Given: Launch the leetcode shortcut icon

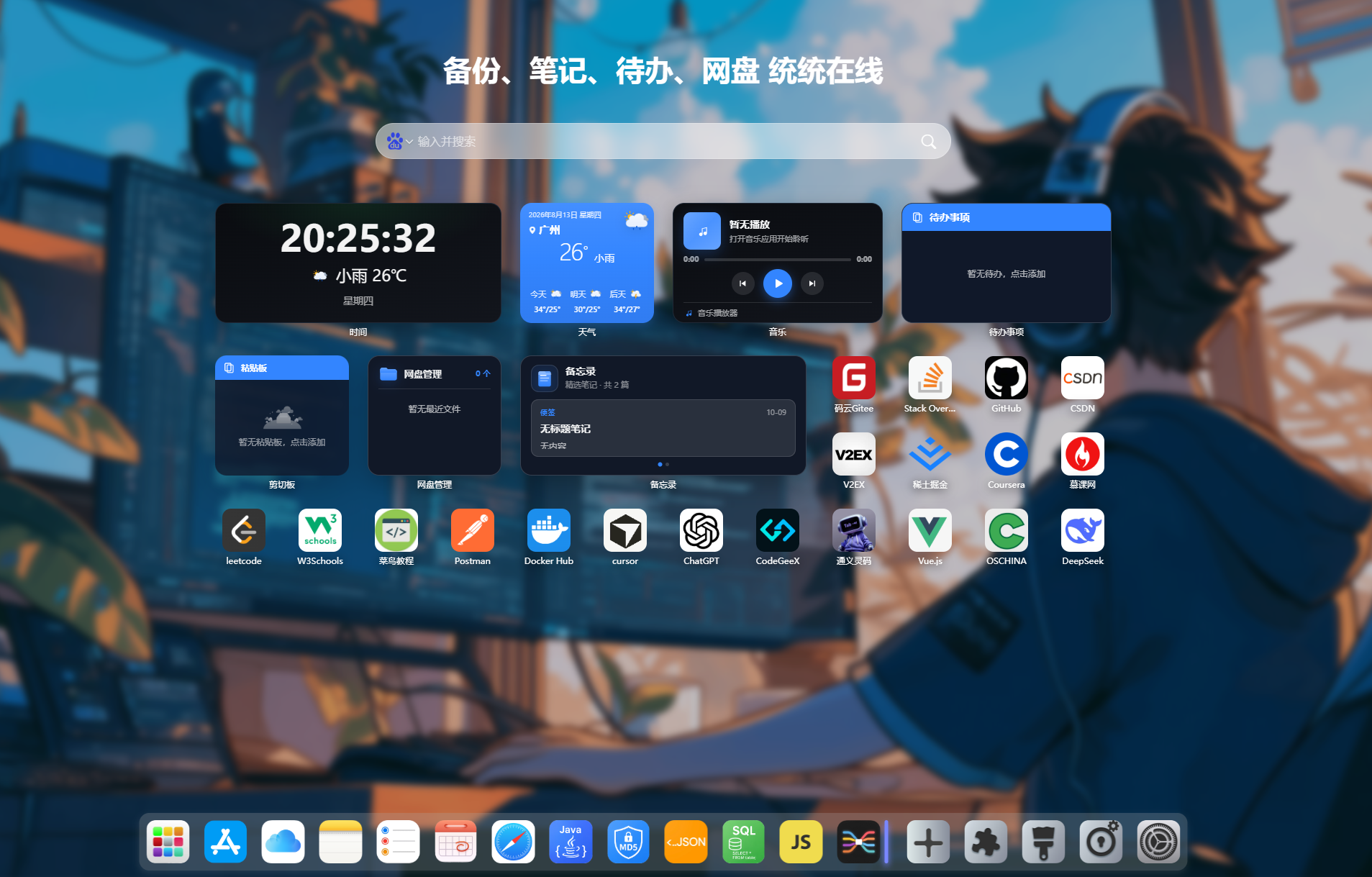Looking at the screenshot, I should pos(244,530).
